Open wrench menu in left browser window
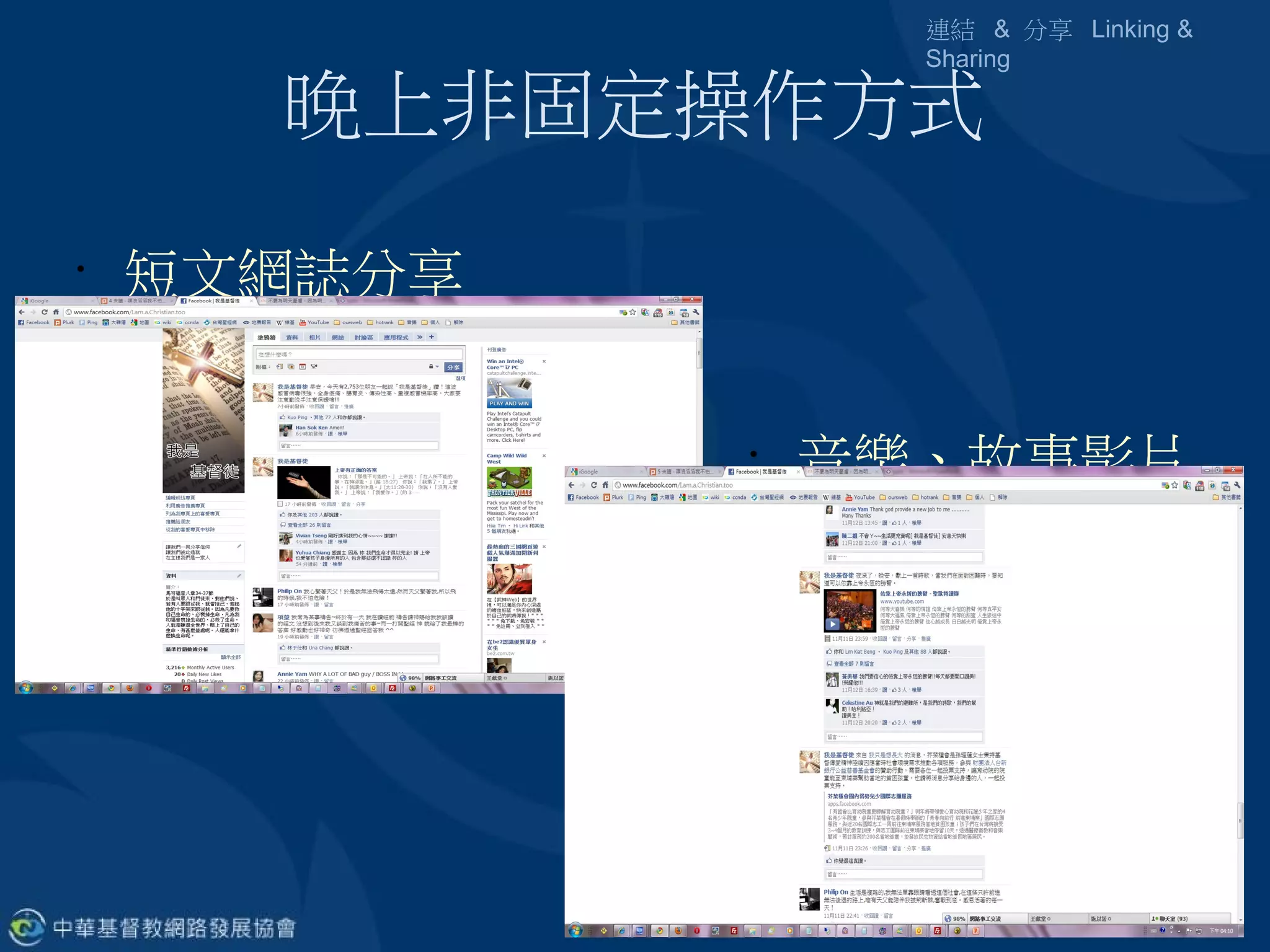This screenshot has width=1270, height=952. pyautogui.click(x=696, y=312)
